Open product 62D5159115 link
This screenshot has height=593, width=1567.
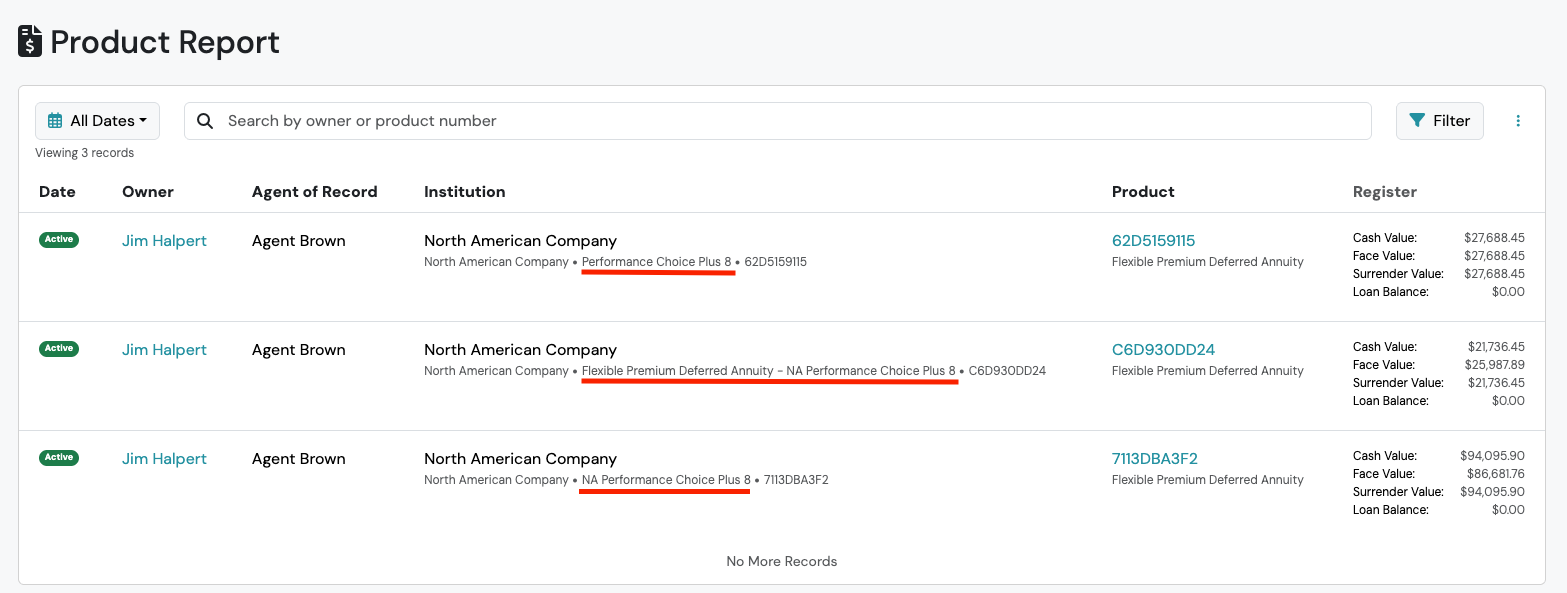(1153, 241)
